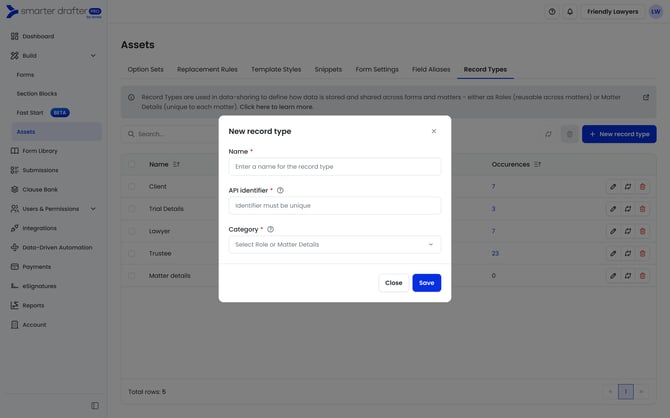Open the Clause Bank sidebar item
Screen dimensions: 670x418
pos(39,189)
